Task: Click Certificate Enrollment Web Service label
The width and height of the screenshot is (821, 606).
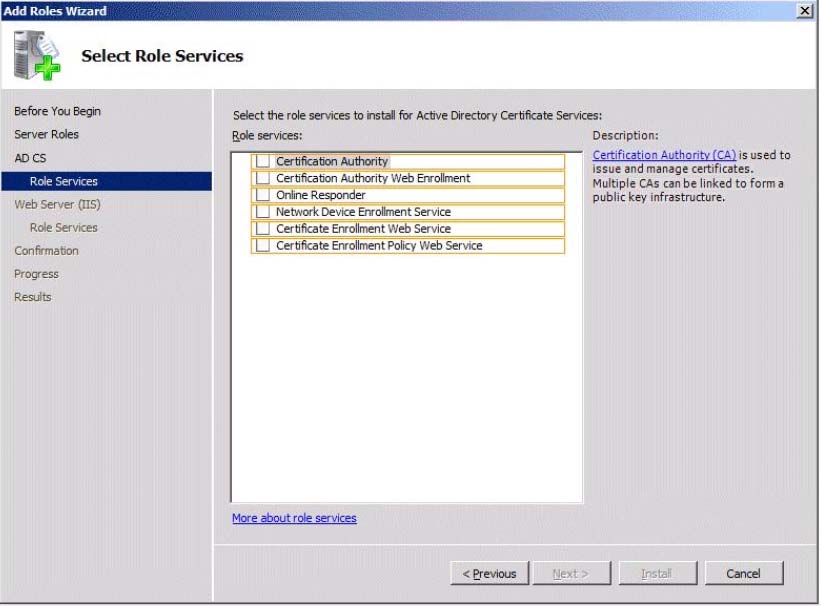Action: click(x=363, y=228)
